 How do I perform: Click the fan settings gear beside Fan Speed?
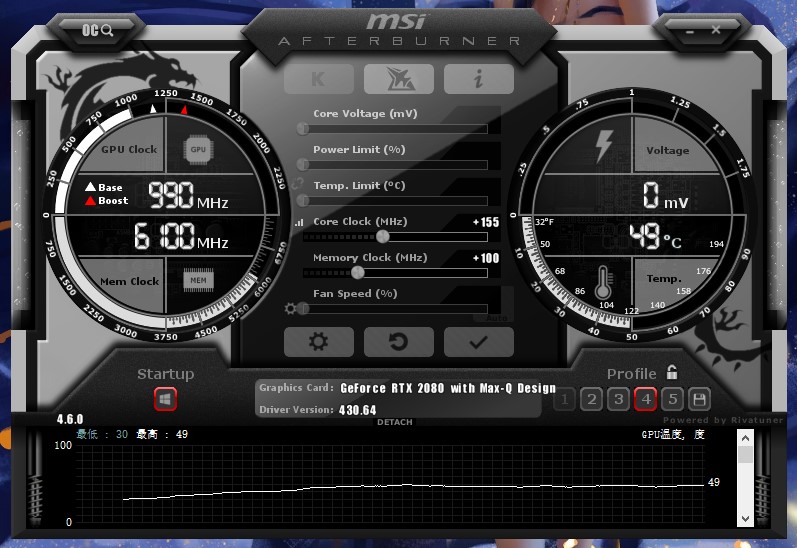(290, 309)
